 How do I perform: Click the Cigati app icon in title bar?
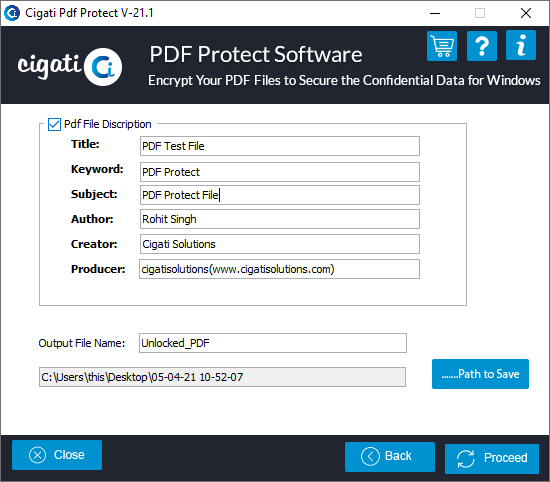coord(12,13)
